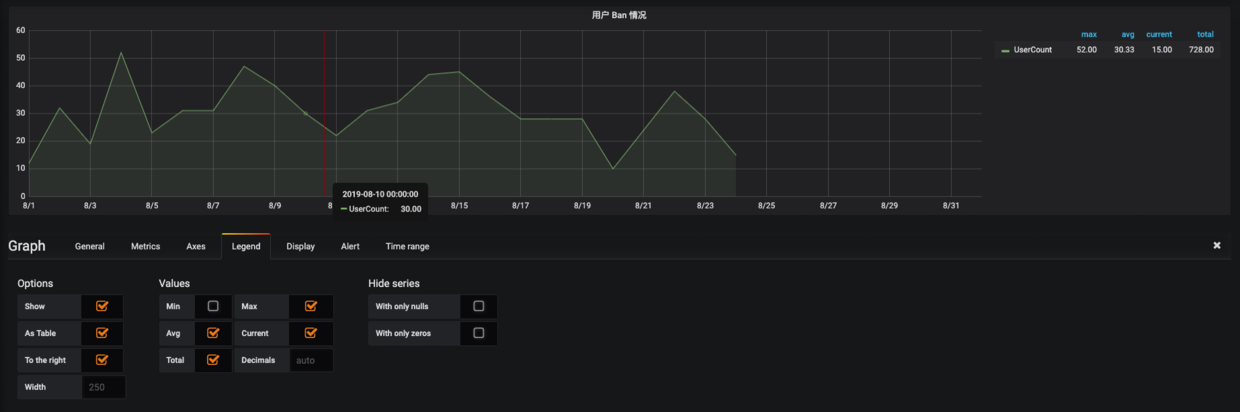Image resolution: width=1240 pixels, height=412 pixels.
Task: Click the 52.00 max value cell
Action: (1086, 50)
